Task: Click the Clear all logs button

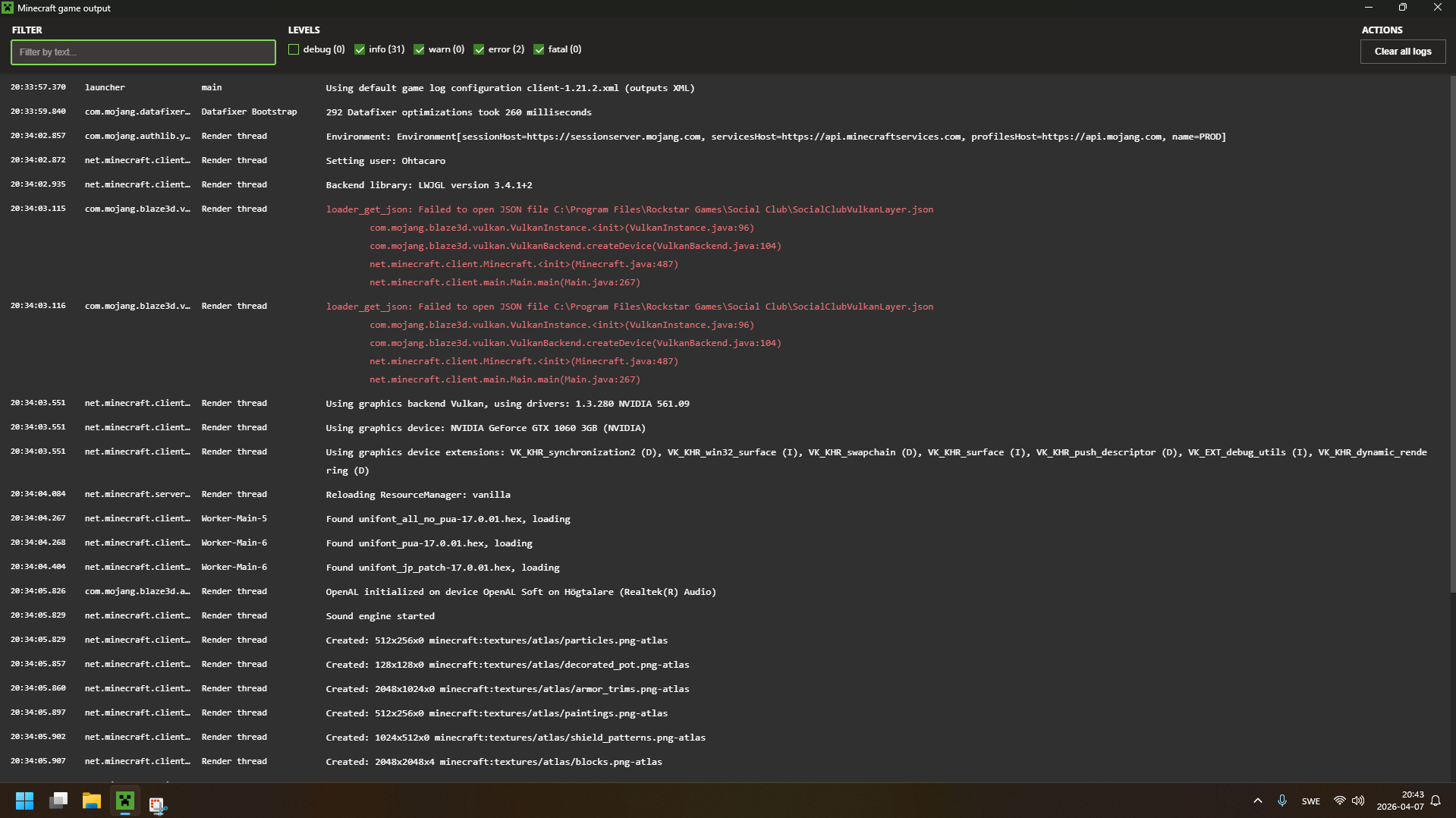Action: 1402,52
